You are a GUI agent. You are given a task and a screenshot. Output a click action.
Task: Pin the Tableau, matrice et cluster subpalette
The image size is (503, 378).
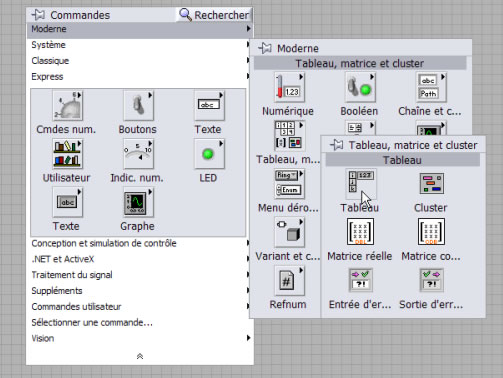tap(336, 145)
